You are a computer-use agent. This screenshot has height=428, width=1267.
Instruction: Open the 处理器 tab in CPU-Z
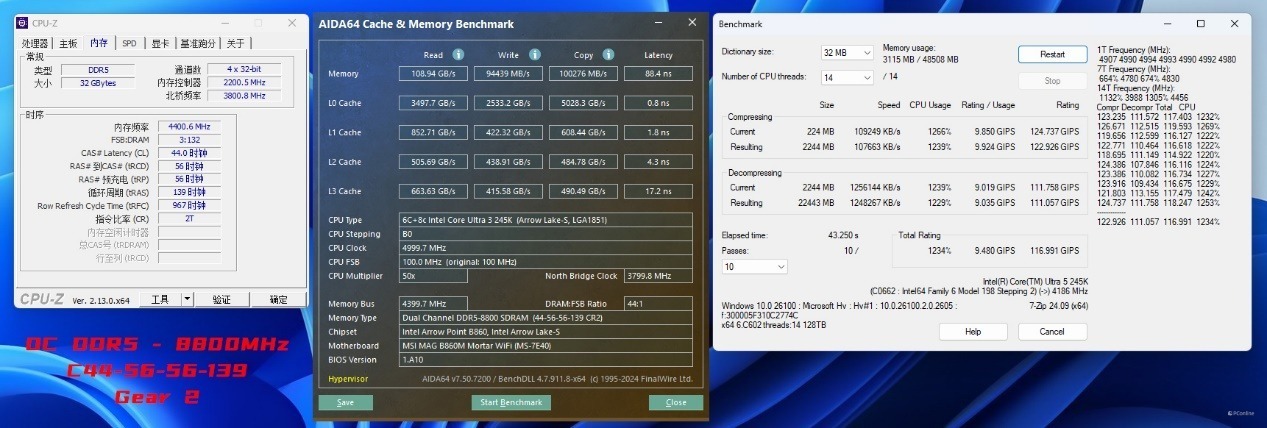35,43
